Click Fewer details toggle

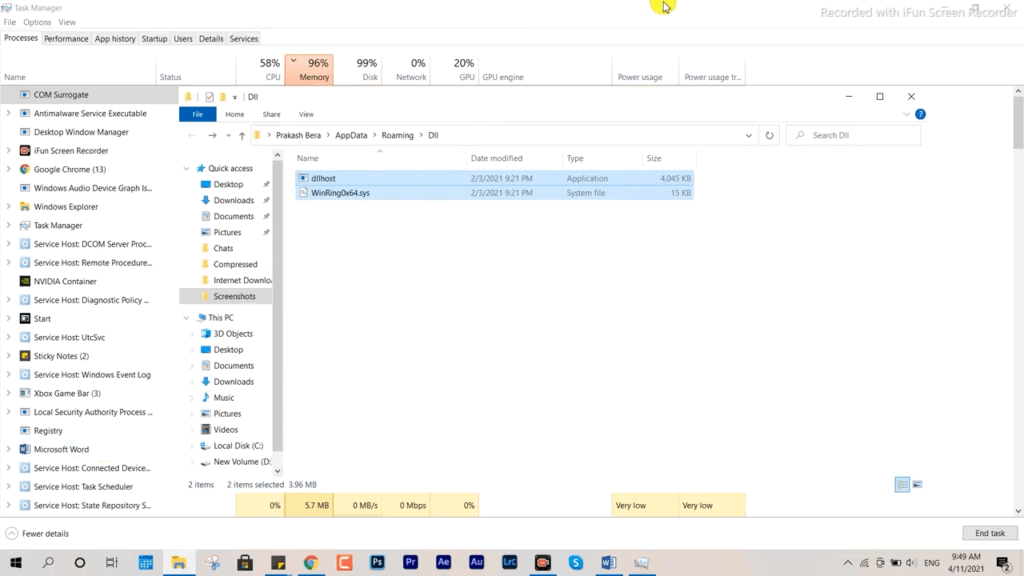pos(37,534)
